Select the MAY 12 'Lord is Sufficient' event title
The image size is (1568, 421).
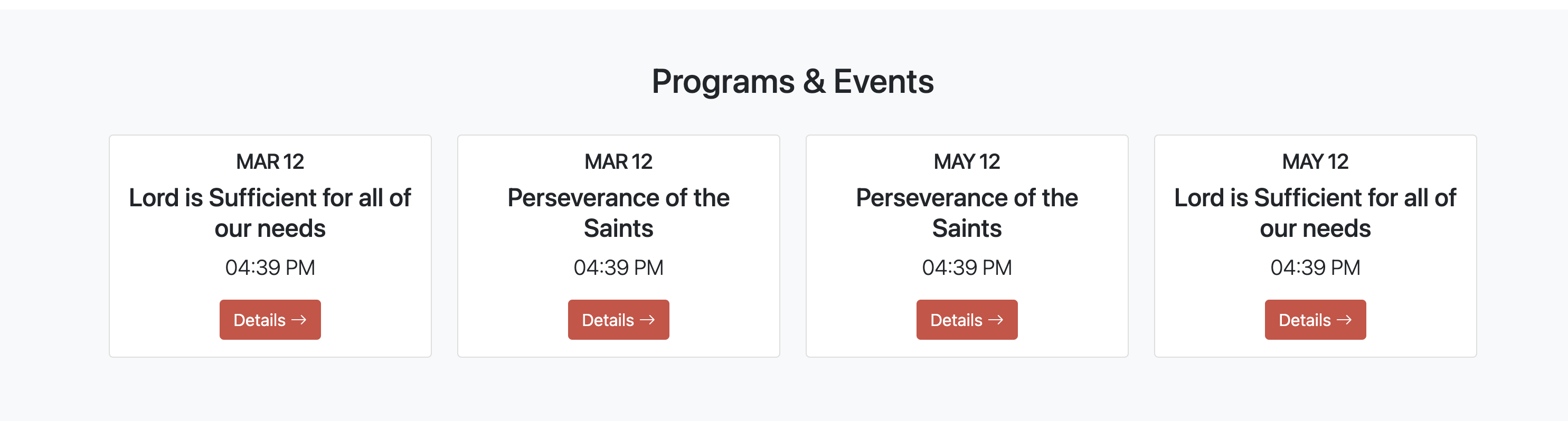(1315, 213)
